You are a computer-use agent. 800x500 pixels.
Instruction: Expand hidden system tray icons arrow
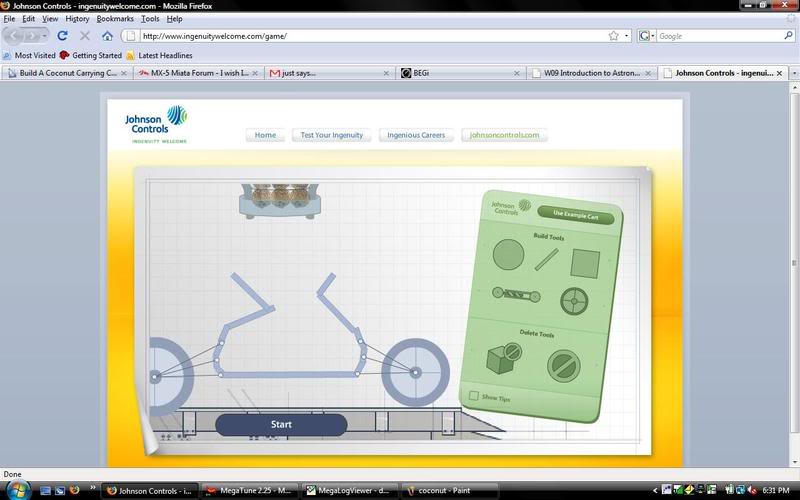coord(655,490)
